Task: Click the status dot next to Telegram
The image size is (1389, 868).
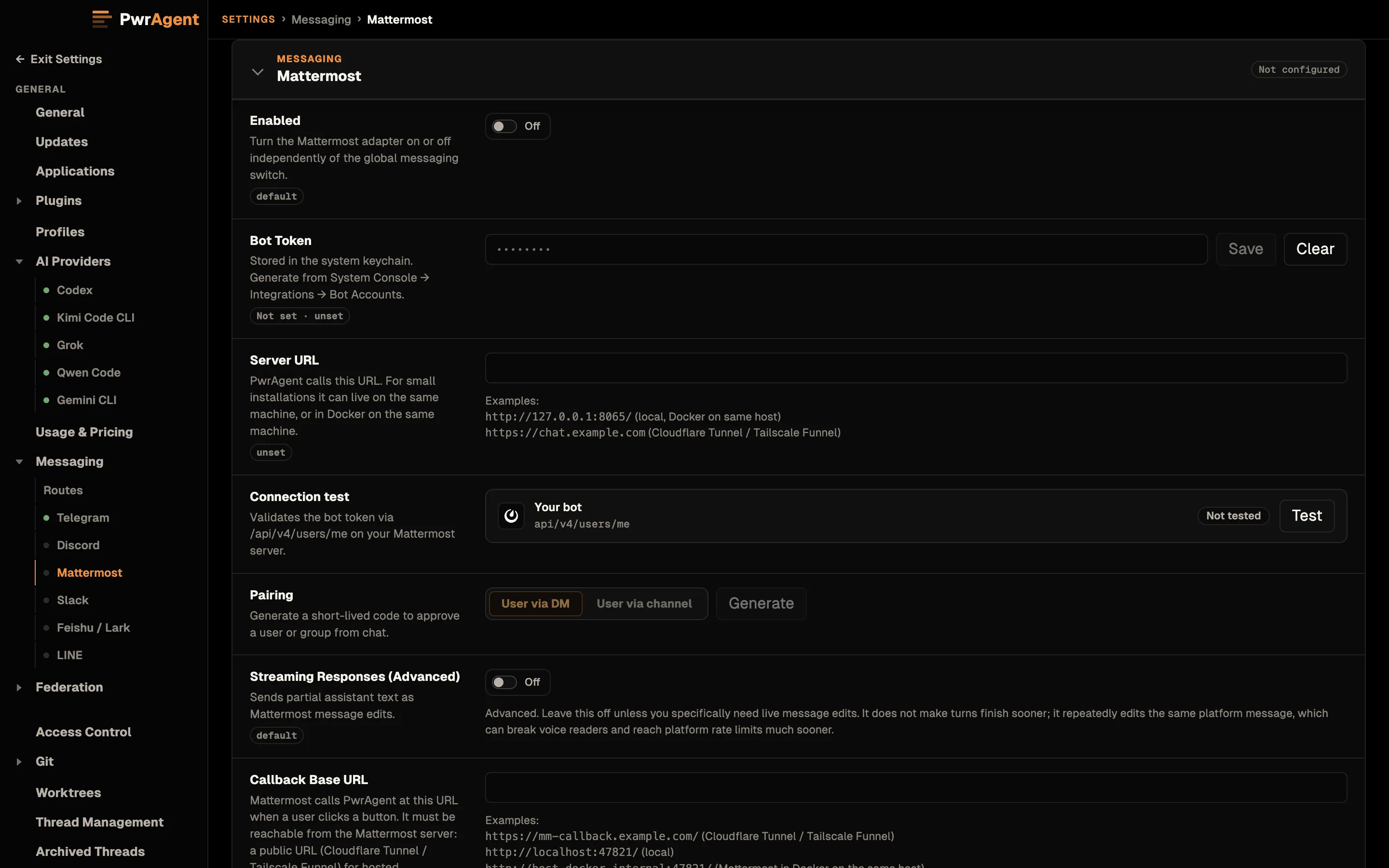Action: 46,518
